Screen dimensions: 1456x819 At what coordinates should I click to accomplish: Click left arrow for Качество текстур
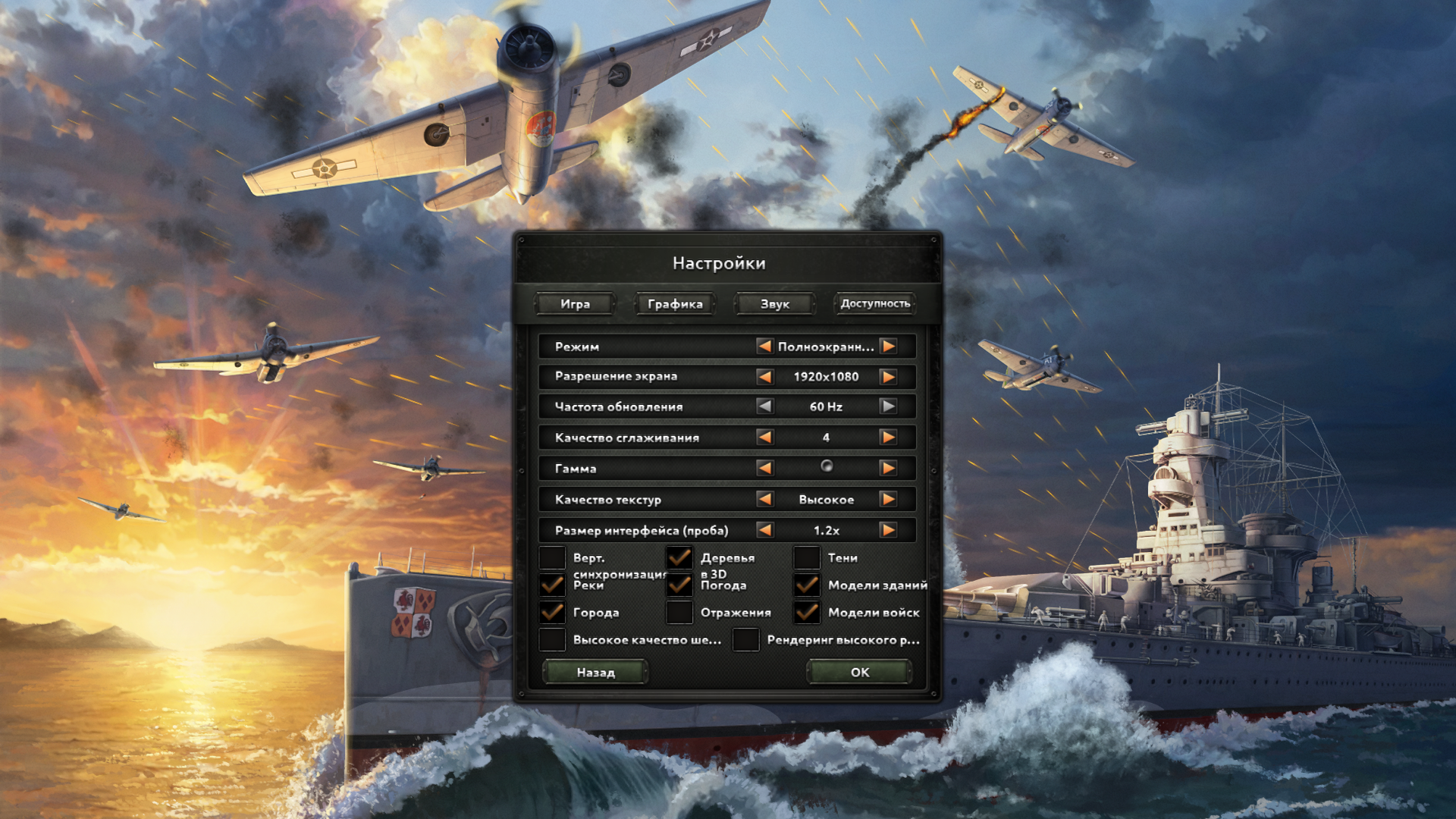click(765, 499)
